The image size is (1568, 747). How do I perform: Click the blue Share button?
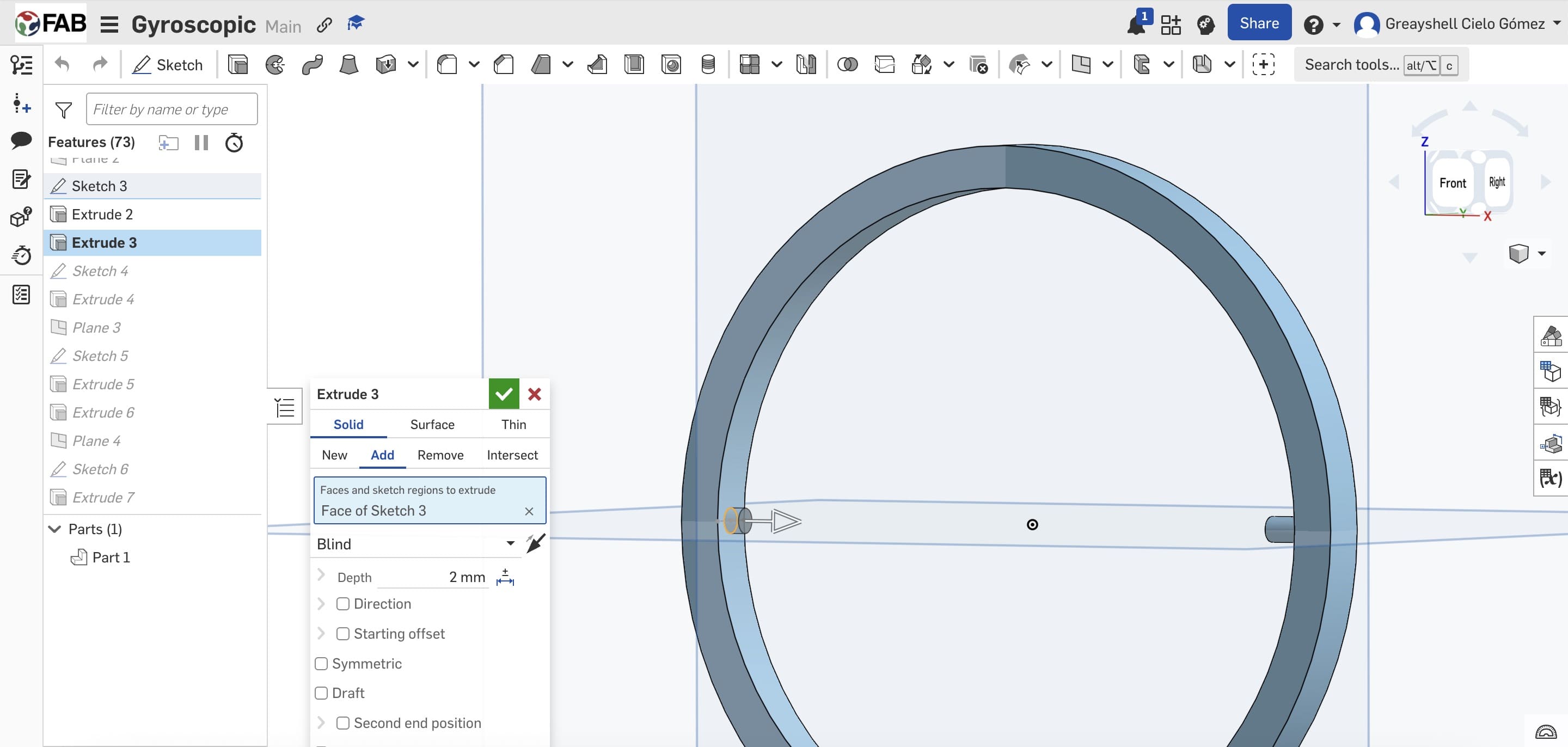point(1259,23)
